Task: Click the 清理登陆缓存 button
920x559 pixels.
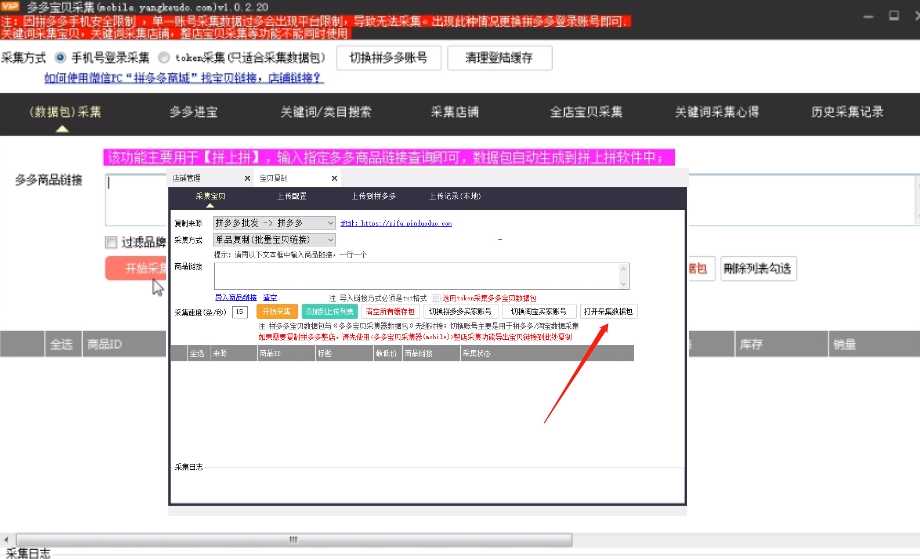Action: [x=499, y=57]
